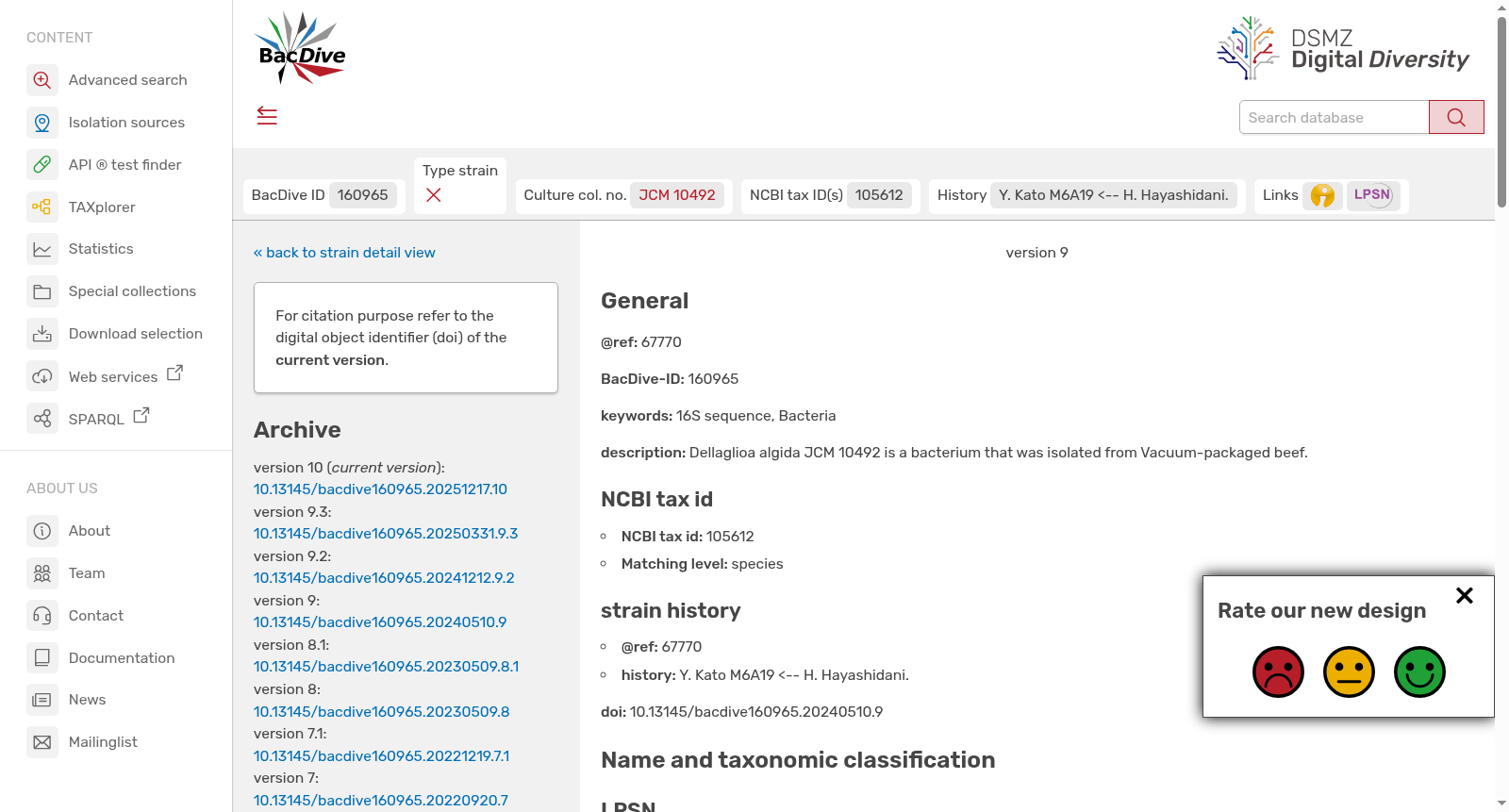The image size is (1509, 812).
Task: Open version 9.2 DOI link 20241212.9.2
Action: pyautogui.click(x=384, y=578)
